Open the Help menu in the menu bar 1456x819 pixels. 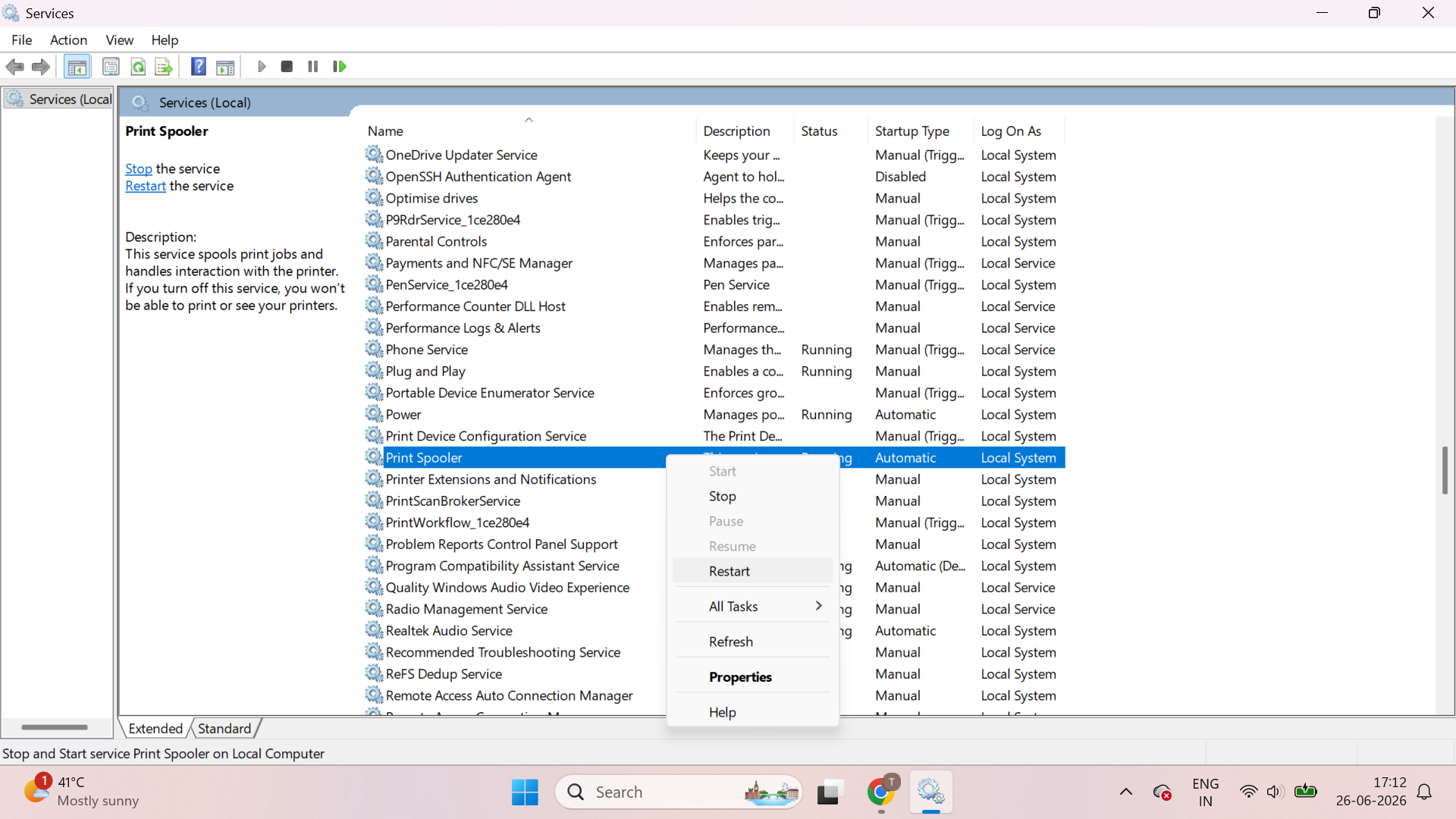click(x=165, y=40)
